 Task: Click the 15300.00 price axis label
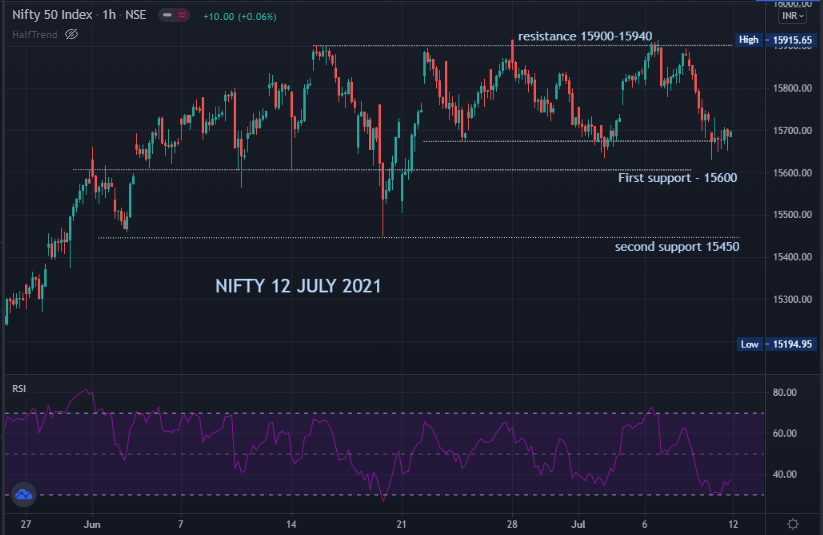coord(792,299)
